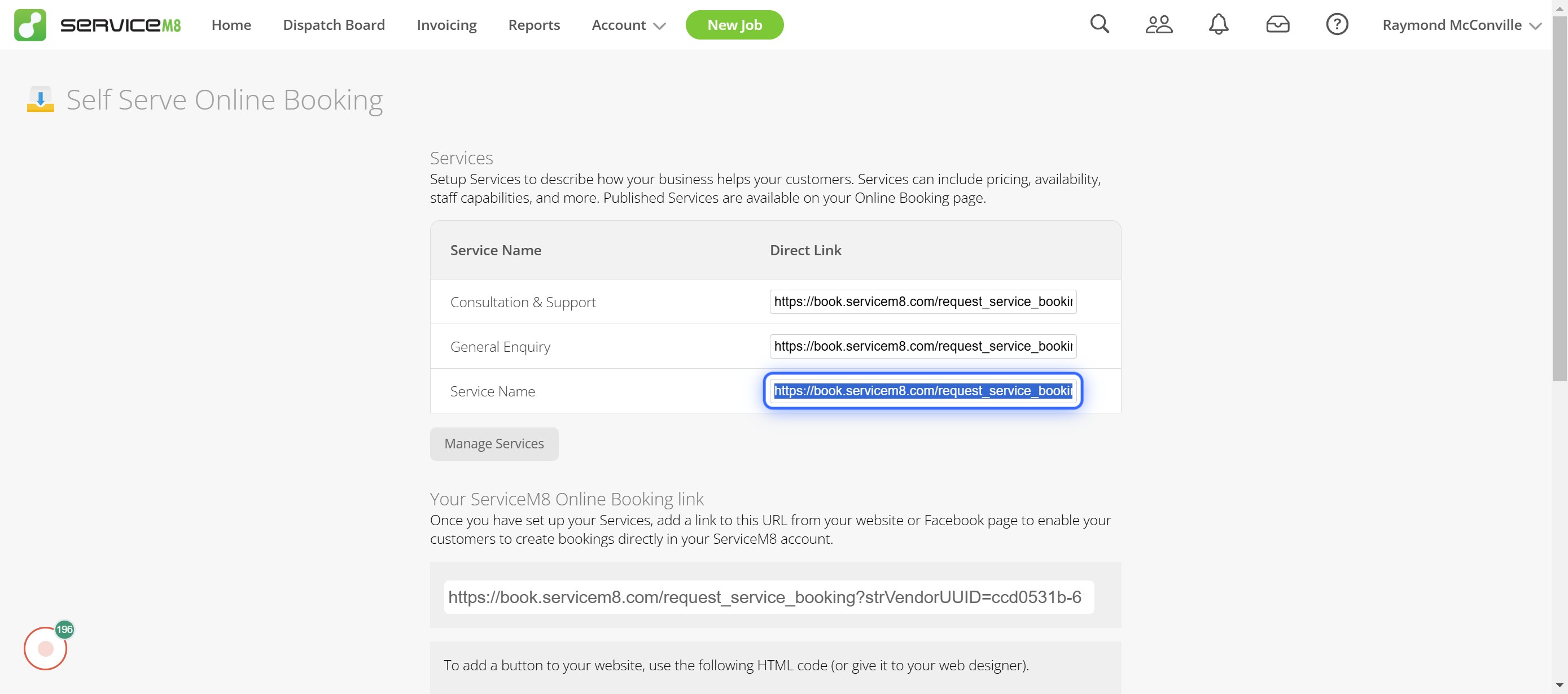Open the Invoicing menu item
This screenshot has height=694, width=1568.
446,25
